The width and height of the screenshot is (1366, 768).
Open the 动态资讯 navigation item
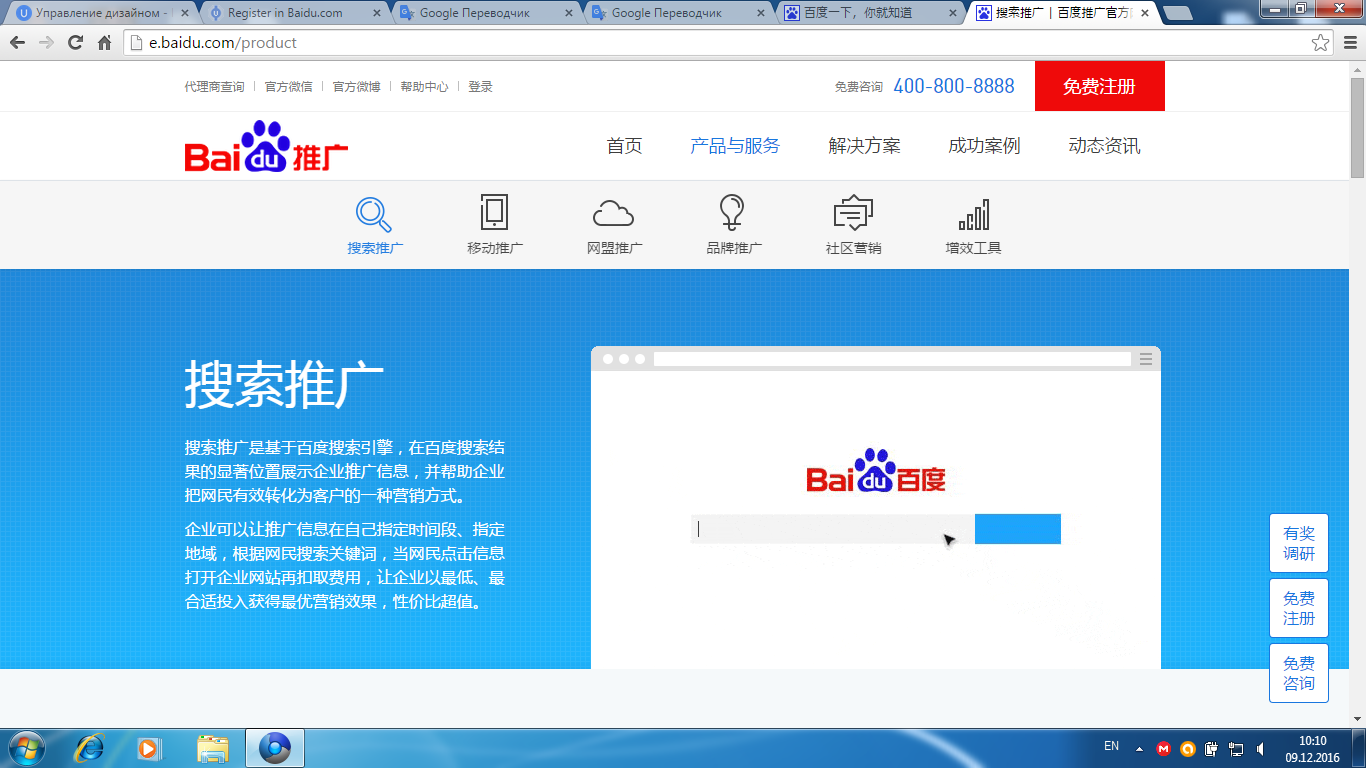pos(1104,146)
